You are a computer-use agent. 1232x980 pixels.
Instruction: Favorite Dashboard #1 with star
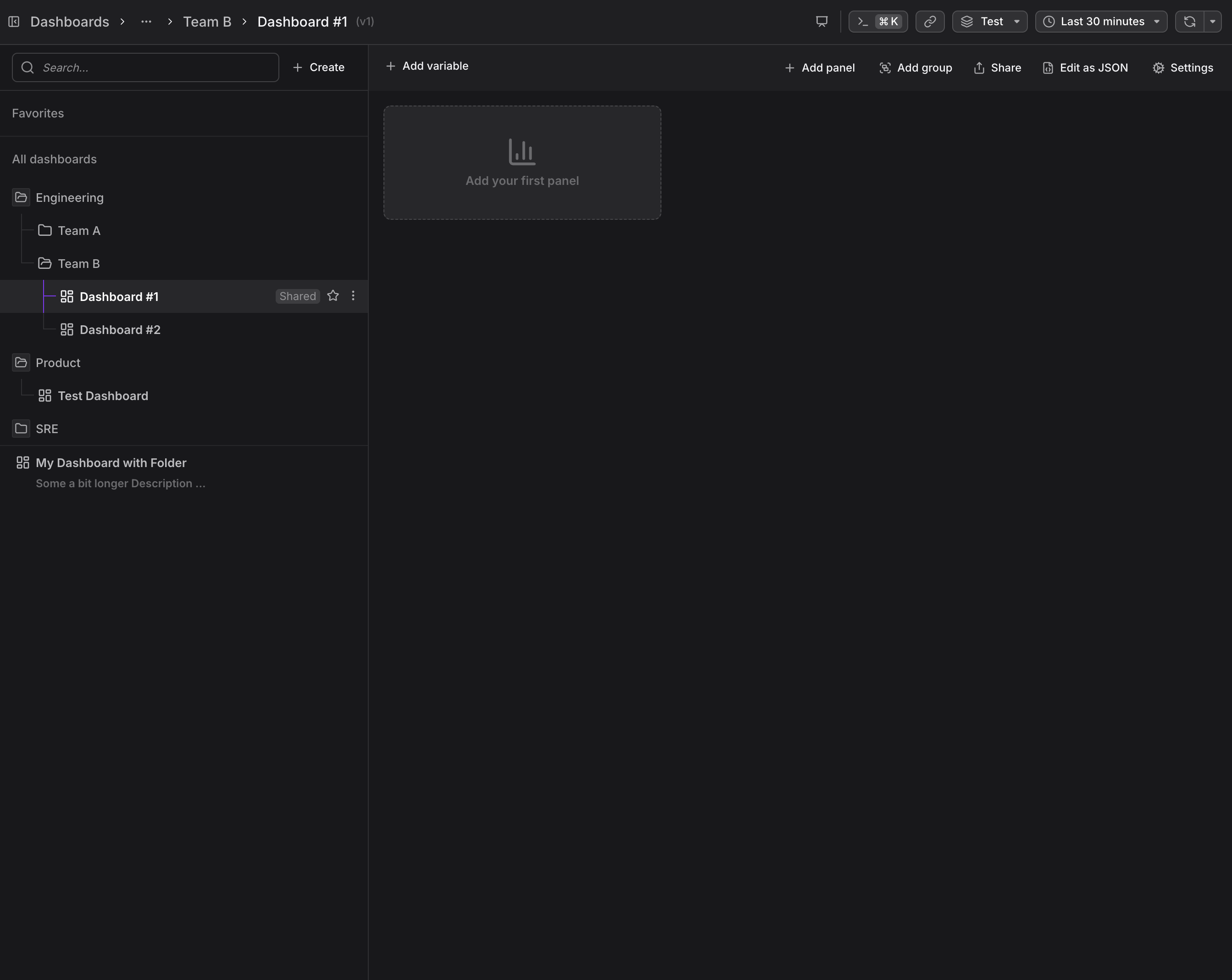(333, 296)
